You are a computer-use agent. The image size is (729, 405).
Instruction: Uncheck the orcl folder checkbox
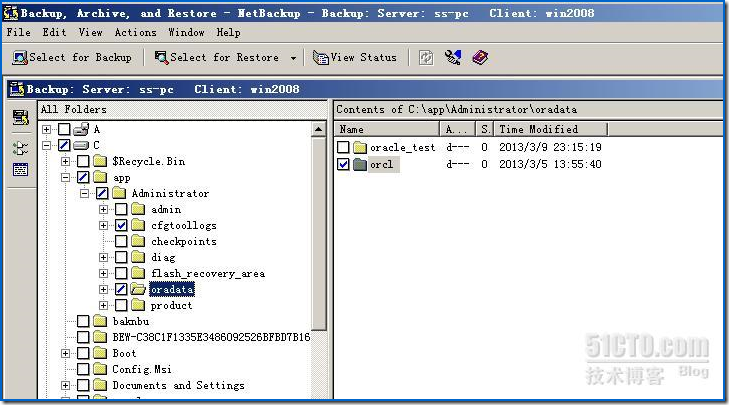pyautogui.click(x=343, y=164)
